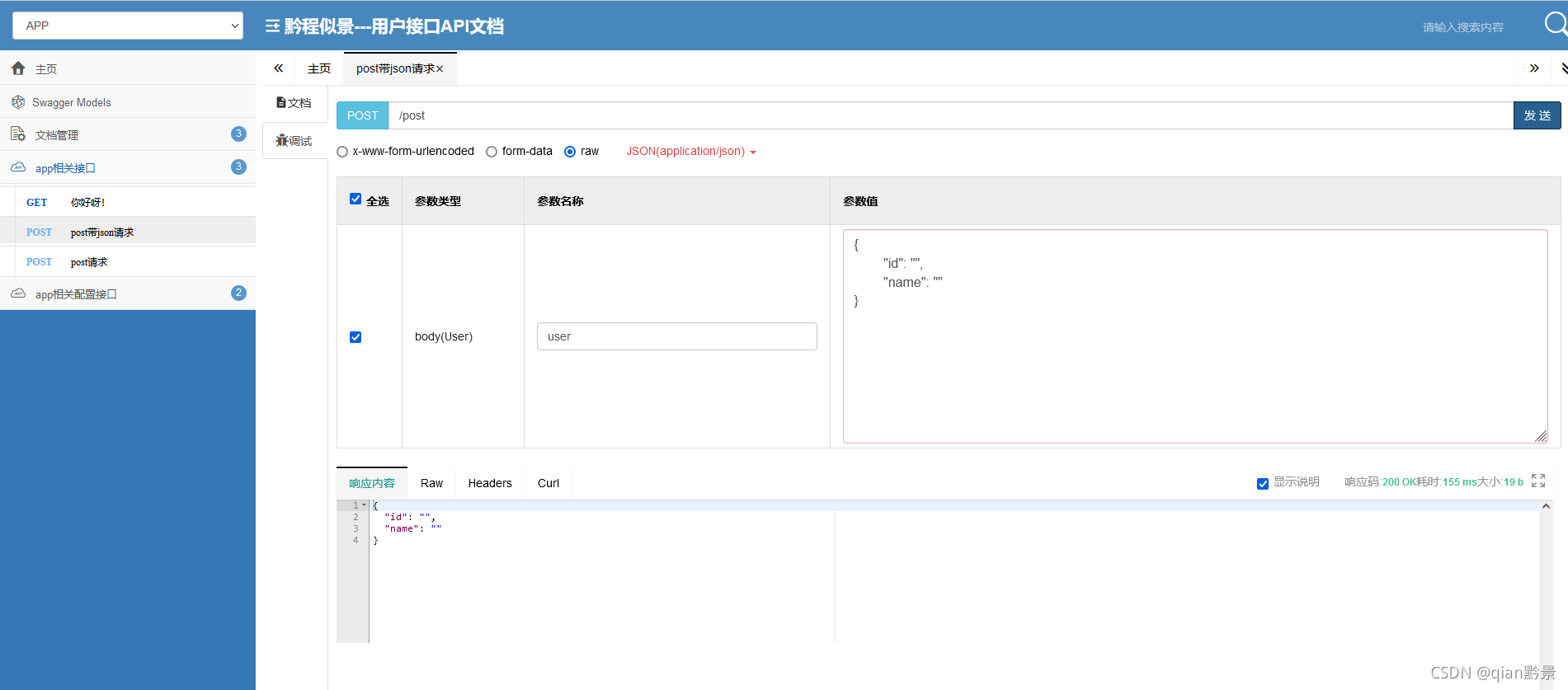
Task: Open Swagger Models in sidebar
Action: (x=128, y=102)
